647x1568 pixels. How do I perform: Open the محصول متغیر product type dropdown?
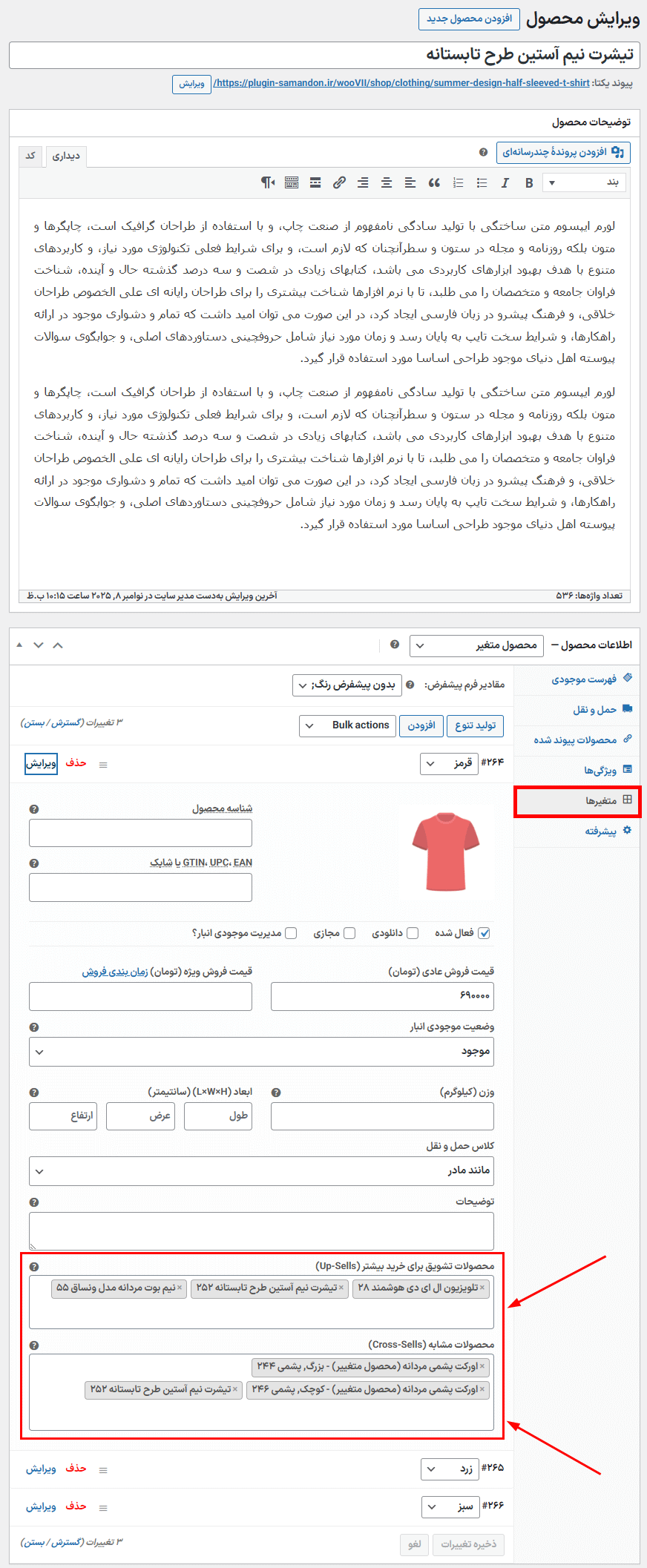475,645
